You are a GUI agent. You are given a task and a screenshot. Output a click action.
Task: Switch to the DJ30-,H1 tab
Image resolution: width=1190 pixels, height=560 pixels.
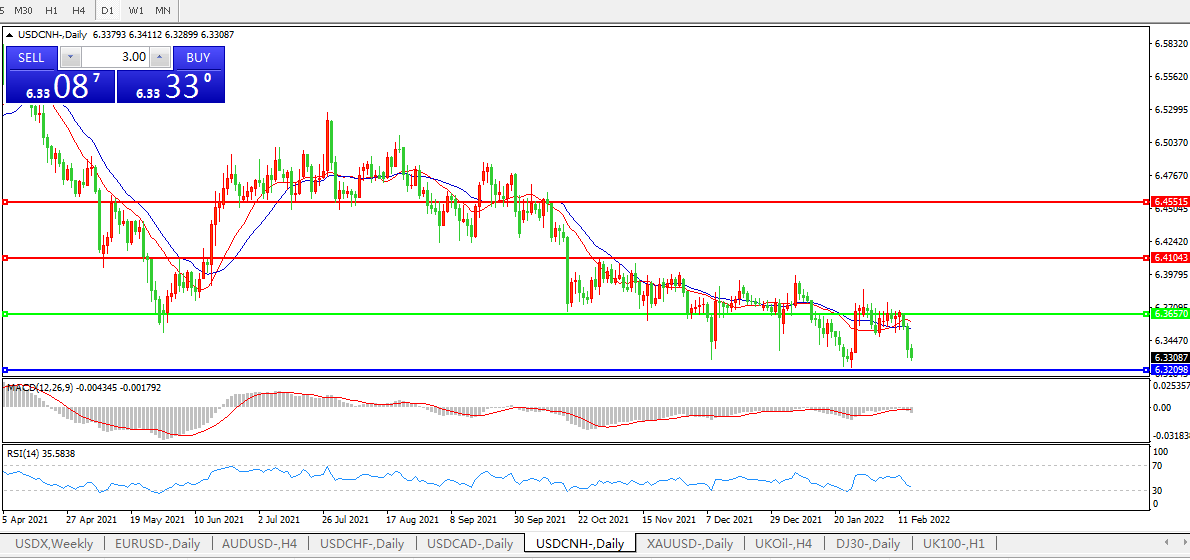[868, 544]
